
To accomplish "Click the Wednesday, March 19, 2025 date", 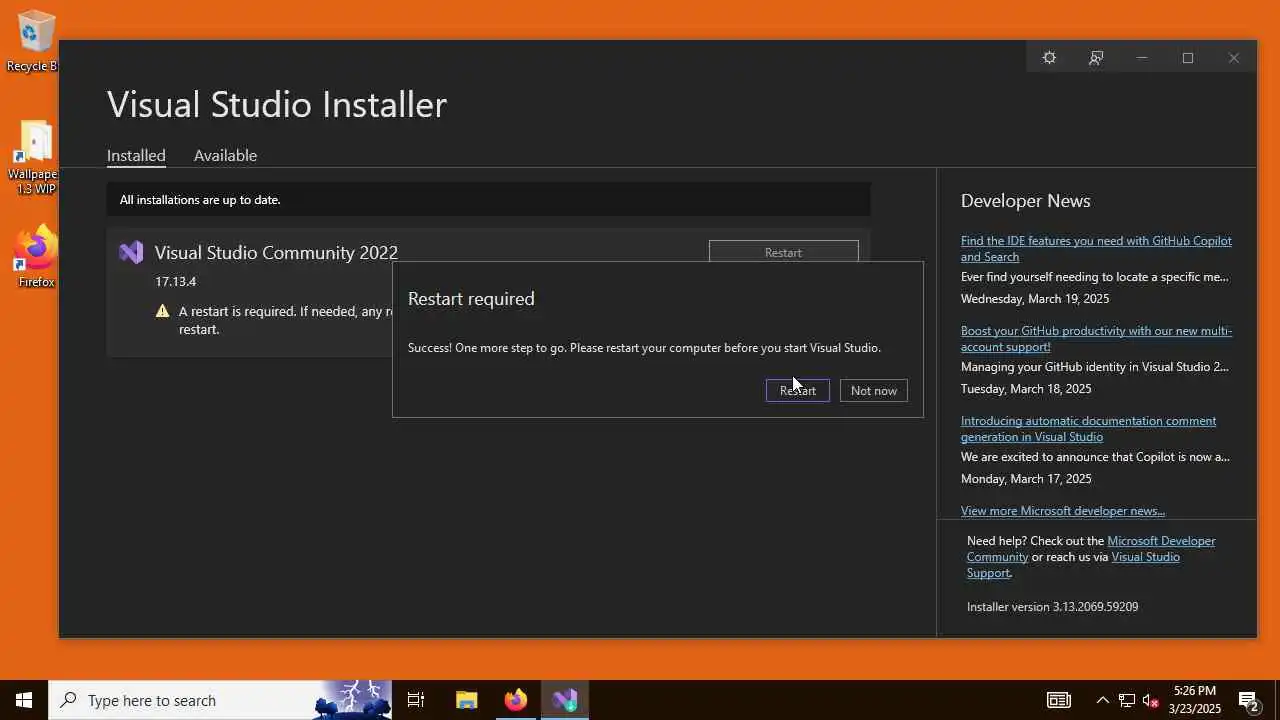I will point(1035,298).
